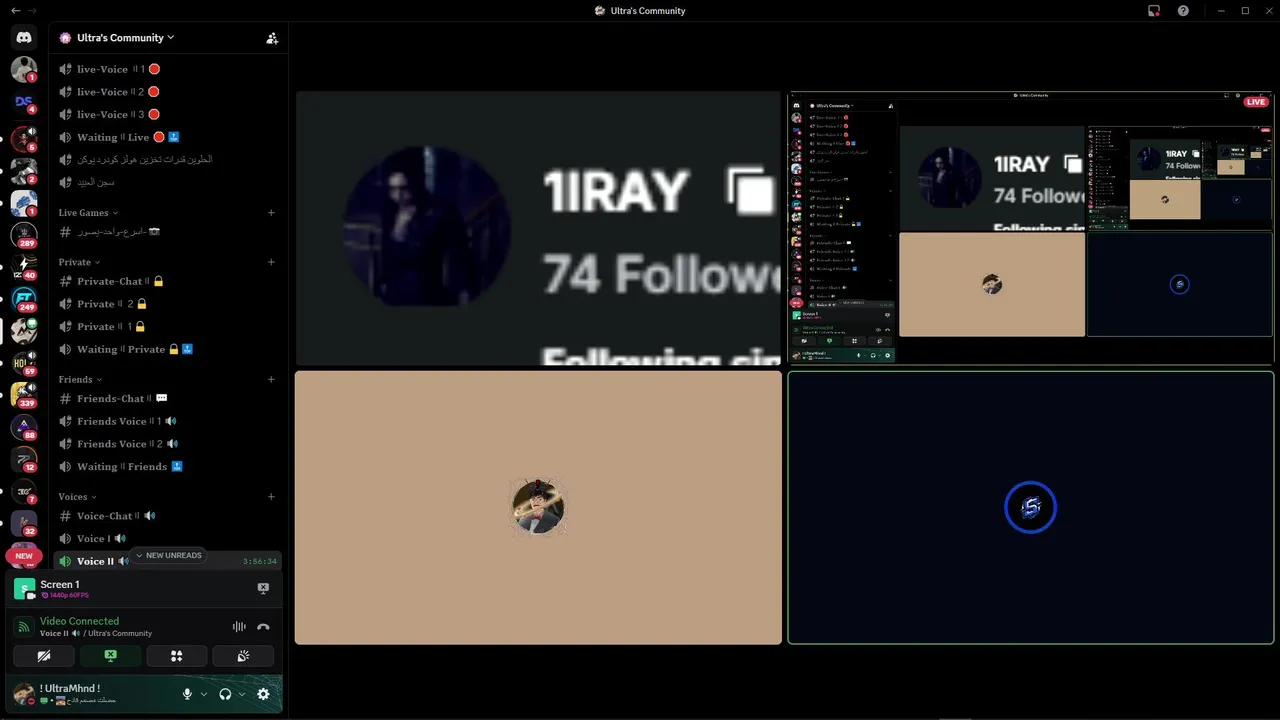Click the connection signal icon beside Video Connected
Screen dimensions: 1280x720
(24, 627)
